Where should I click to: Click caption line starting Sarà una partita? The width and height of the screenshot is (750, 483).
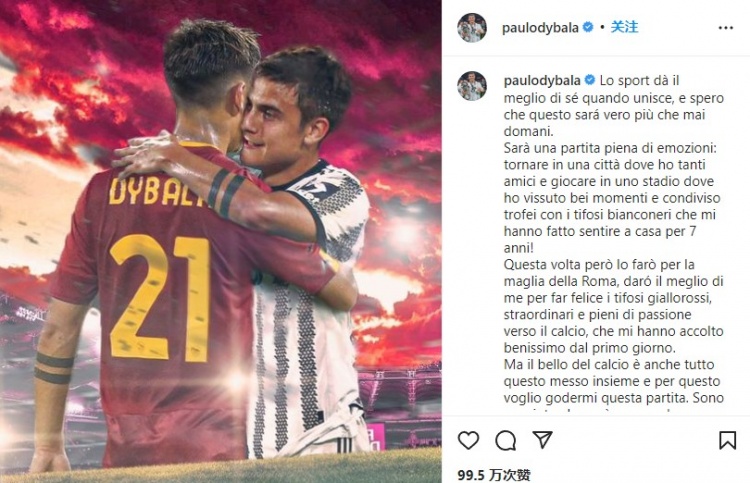tap(610, 148)
